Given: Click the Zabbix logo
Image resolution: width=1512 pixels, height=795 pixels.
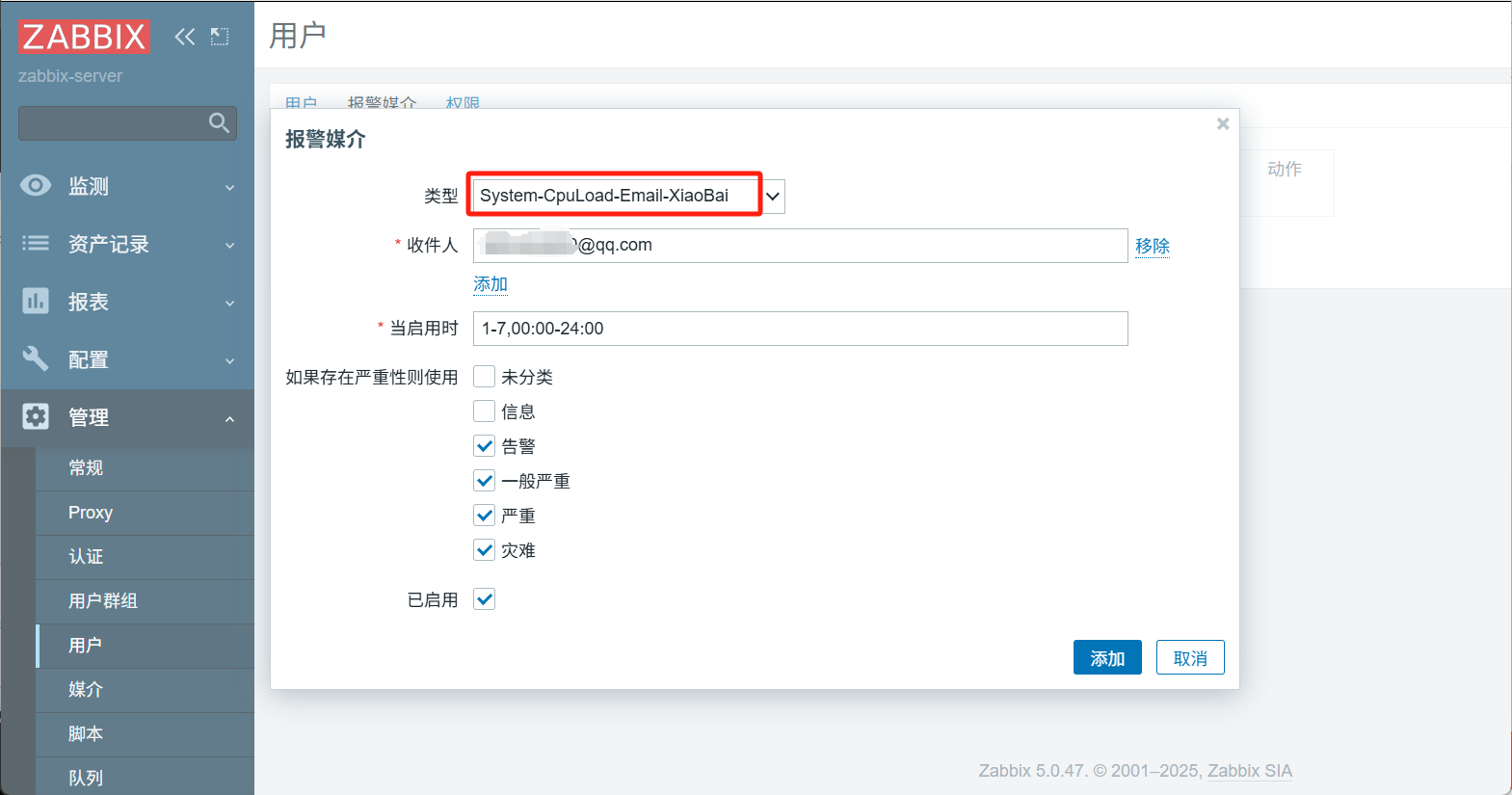Looking at the screenshot, I should coord(84,37).
